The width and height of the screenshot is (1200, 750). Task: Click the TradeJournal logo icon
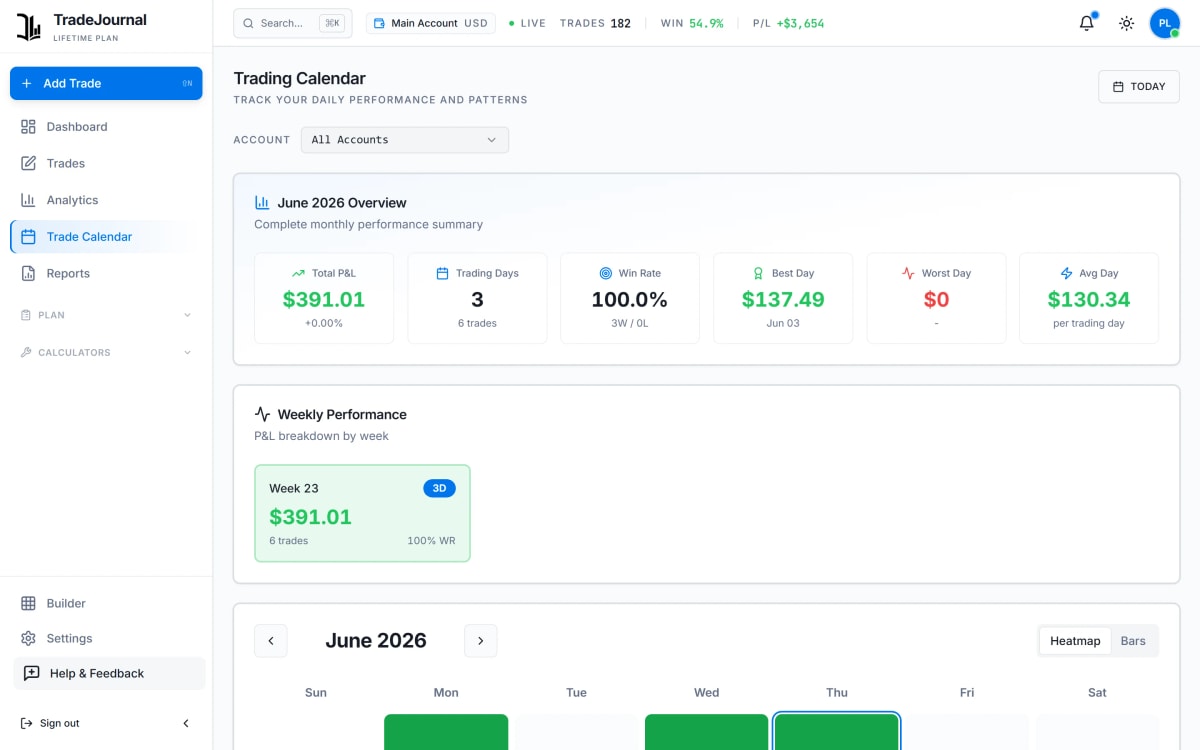[28, 27]
